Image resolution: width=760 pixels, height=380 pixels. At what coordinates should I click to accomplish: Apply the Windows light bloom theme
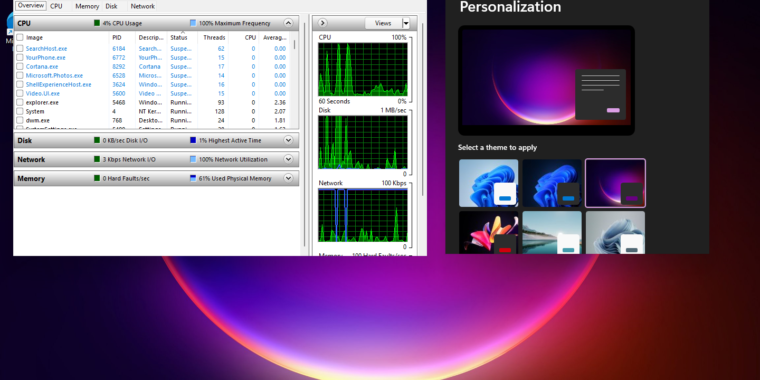(x=489, y=183)
